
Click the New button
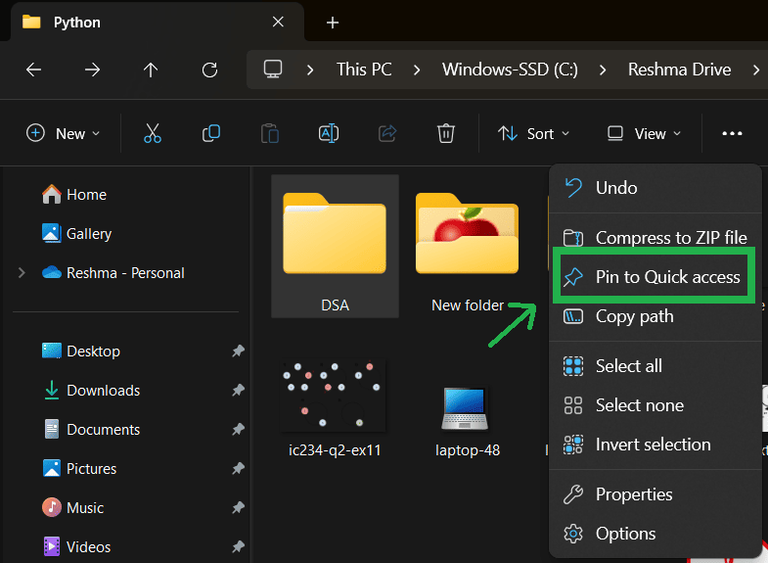click(x=63, y=133)
